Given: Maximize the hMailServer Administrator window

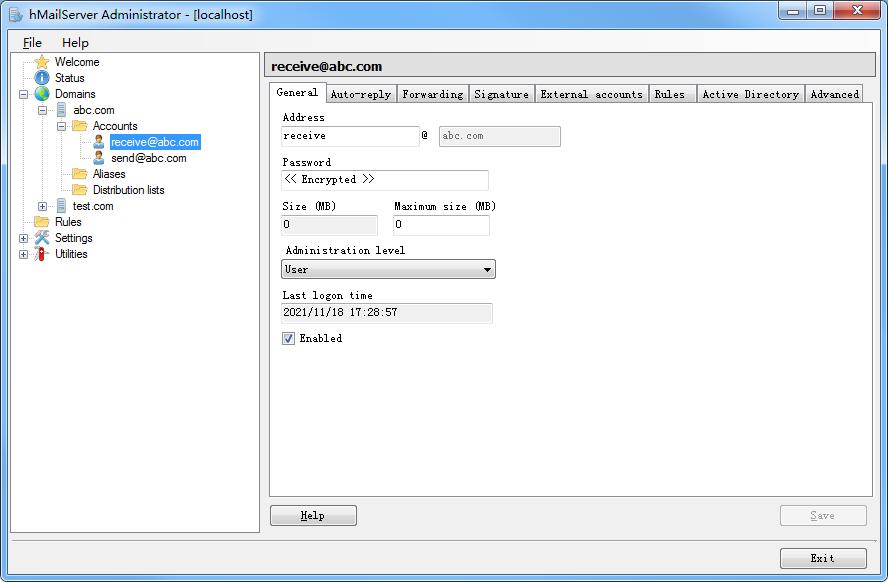Looking at the screenshot, I should pyautogui.click(x=819, y=11).
